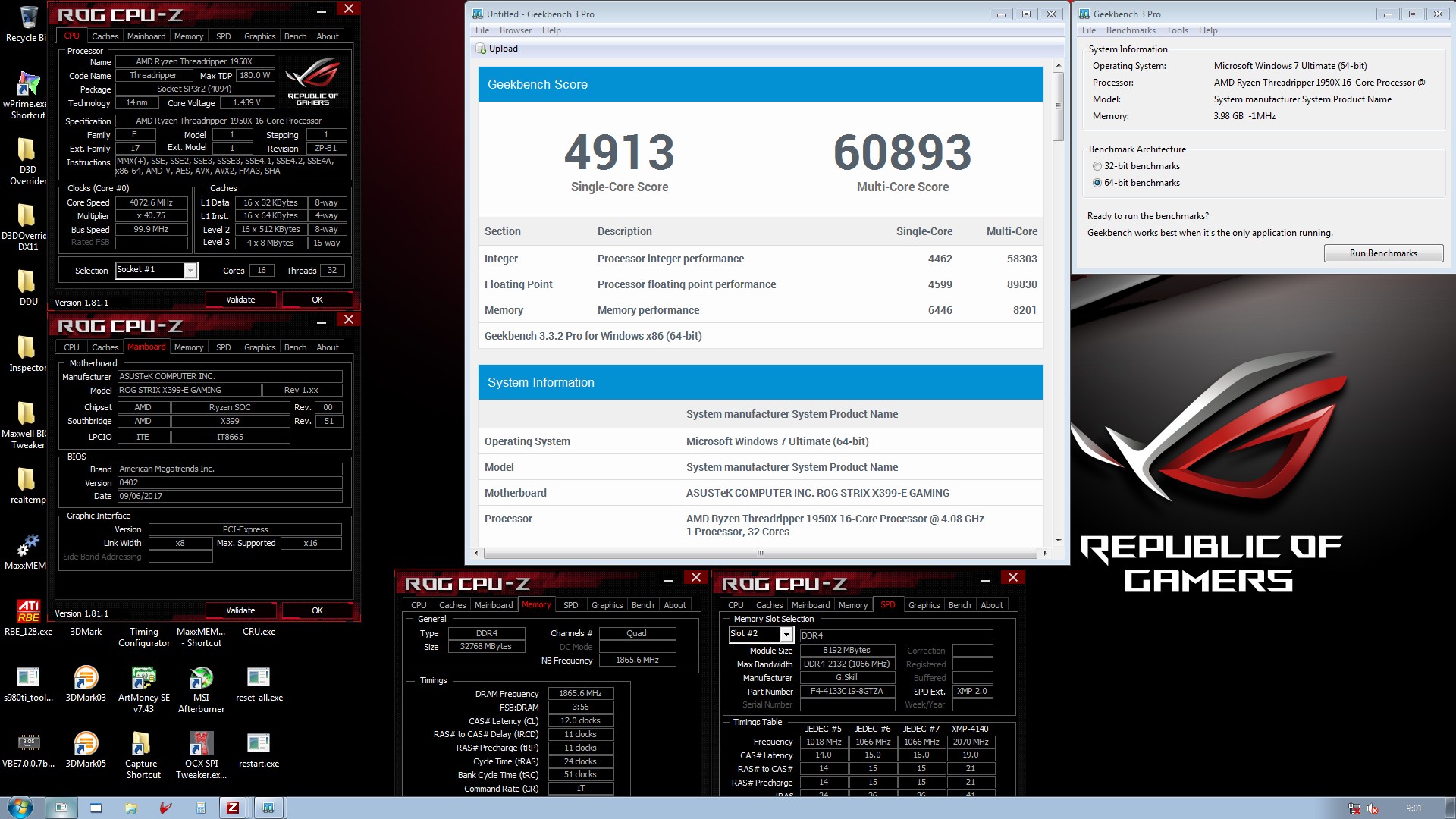Screen dimensions: 1456x819
Task: Click Validate in the Mainboard CPU-Z window
Action: tap(240, 610)
